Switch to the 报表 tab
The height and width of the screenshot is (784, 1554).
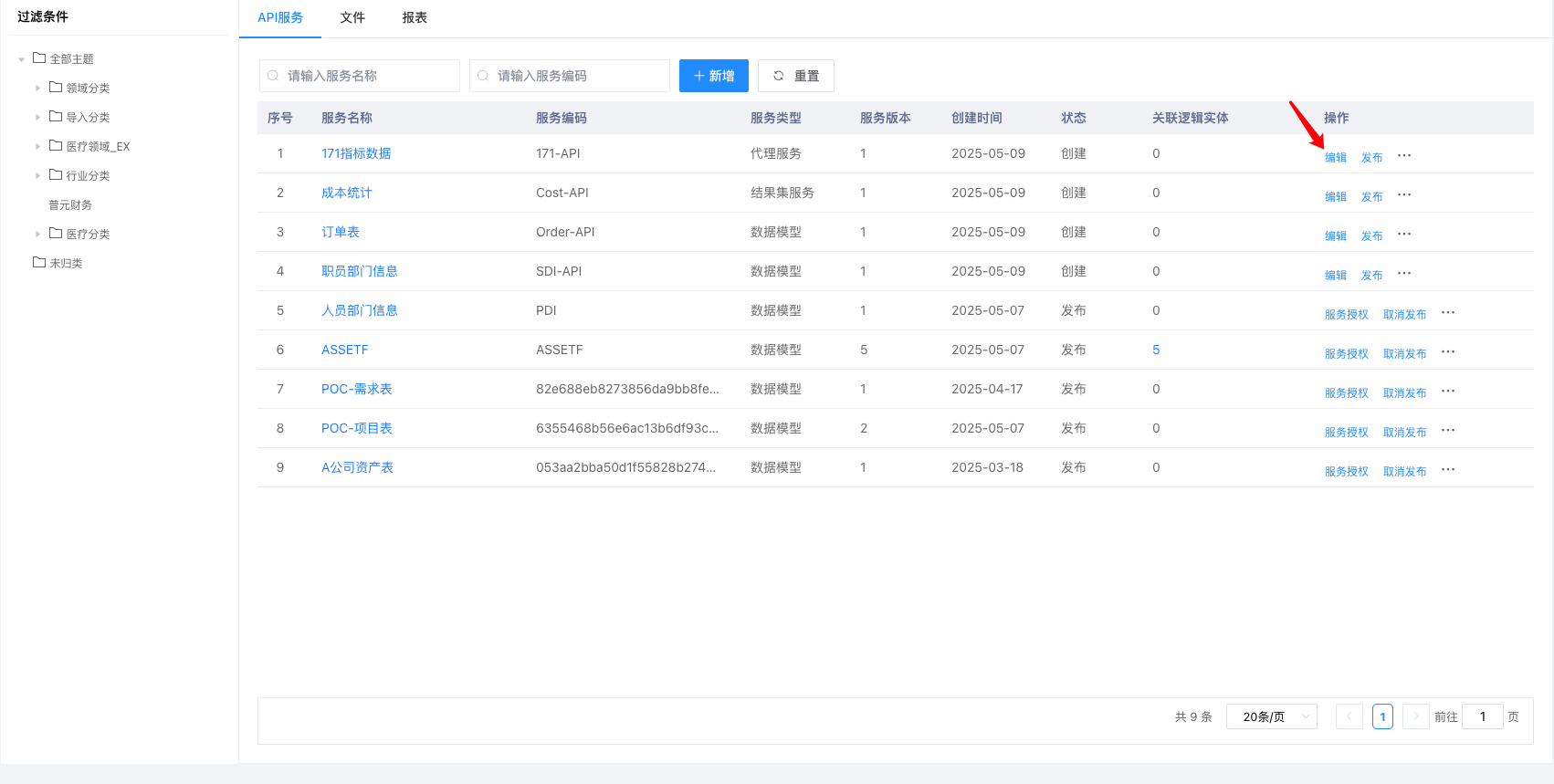point(415,17)
